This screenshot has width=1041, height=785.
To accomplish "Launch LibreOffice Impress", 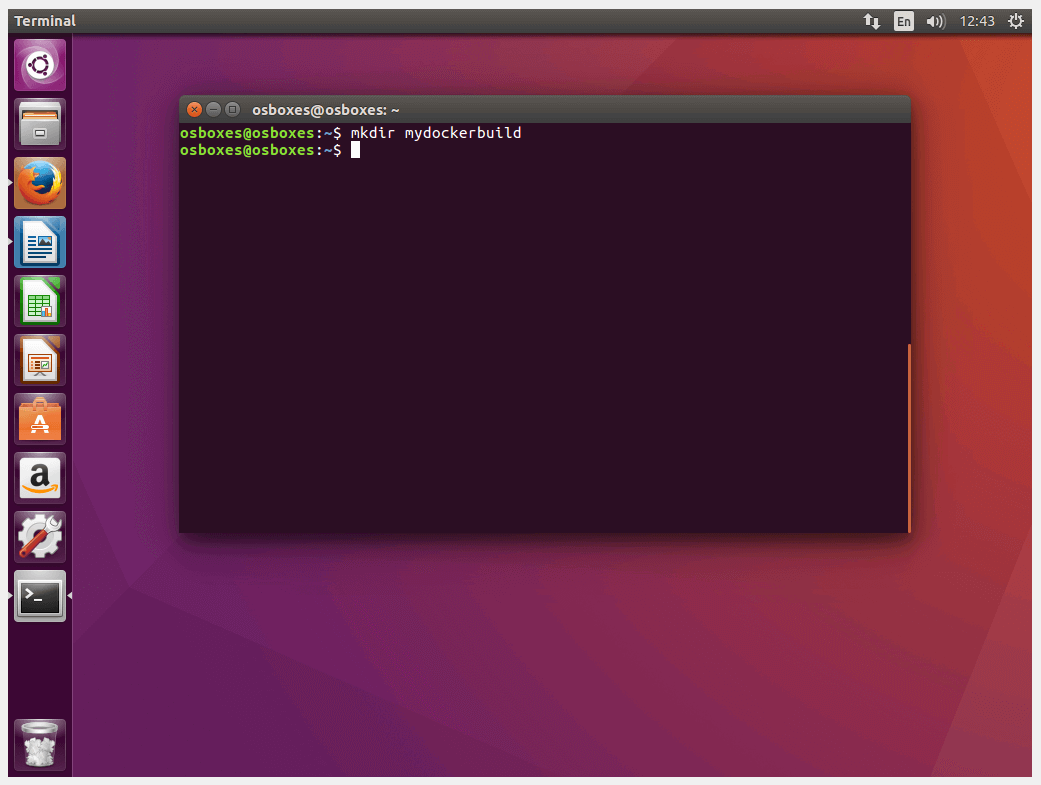I will pyautogui.click(x=39, y=360).
